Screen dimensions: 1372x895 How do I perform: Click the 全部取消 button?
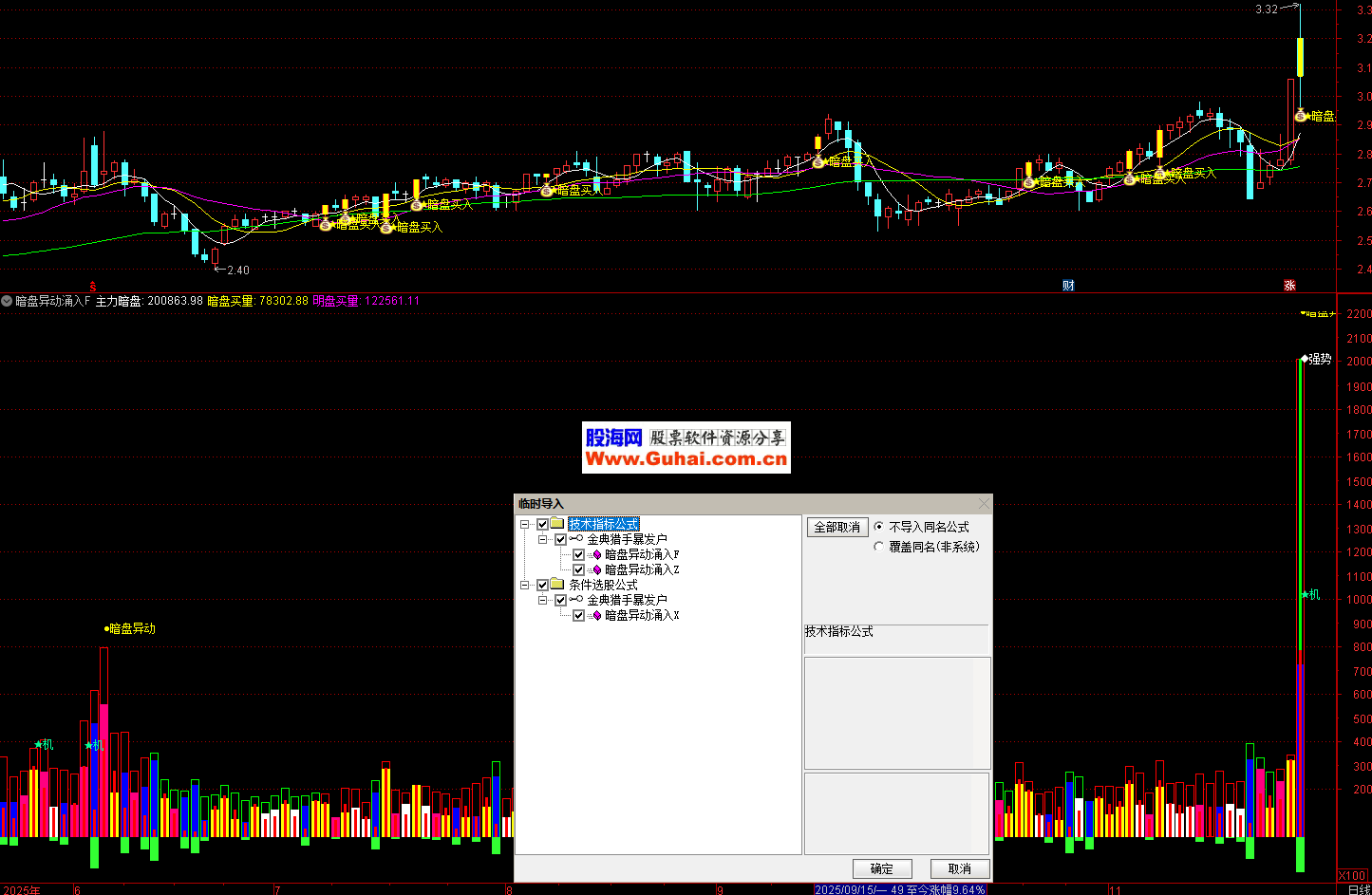tap(836, 527)
